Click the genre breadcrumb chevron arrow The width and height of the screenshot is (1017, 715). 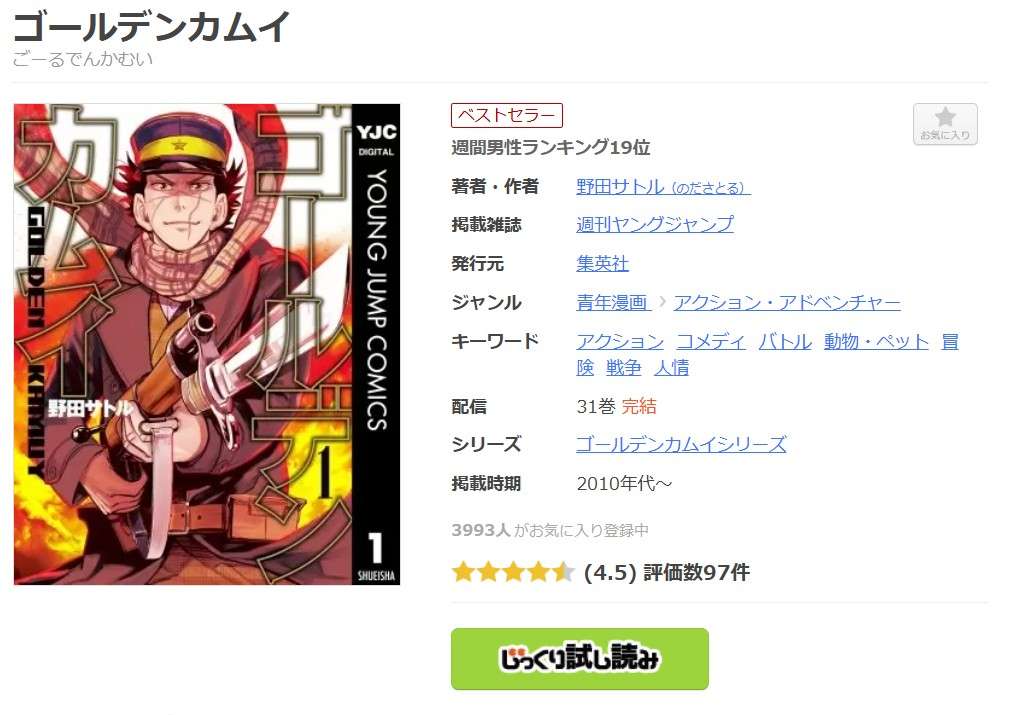click(662, 302)
